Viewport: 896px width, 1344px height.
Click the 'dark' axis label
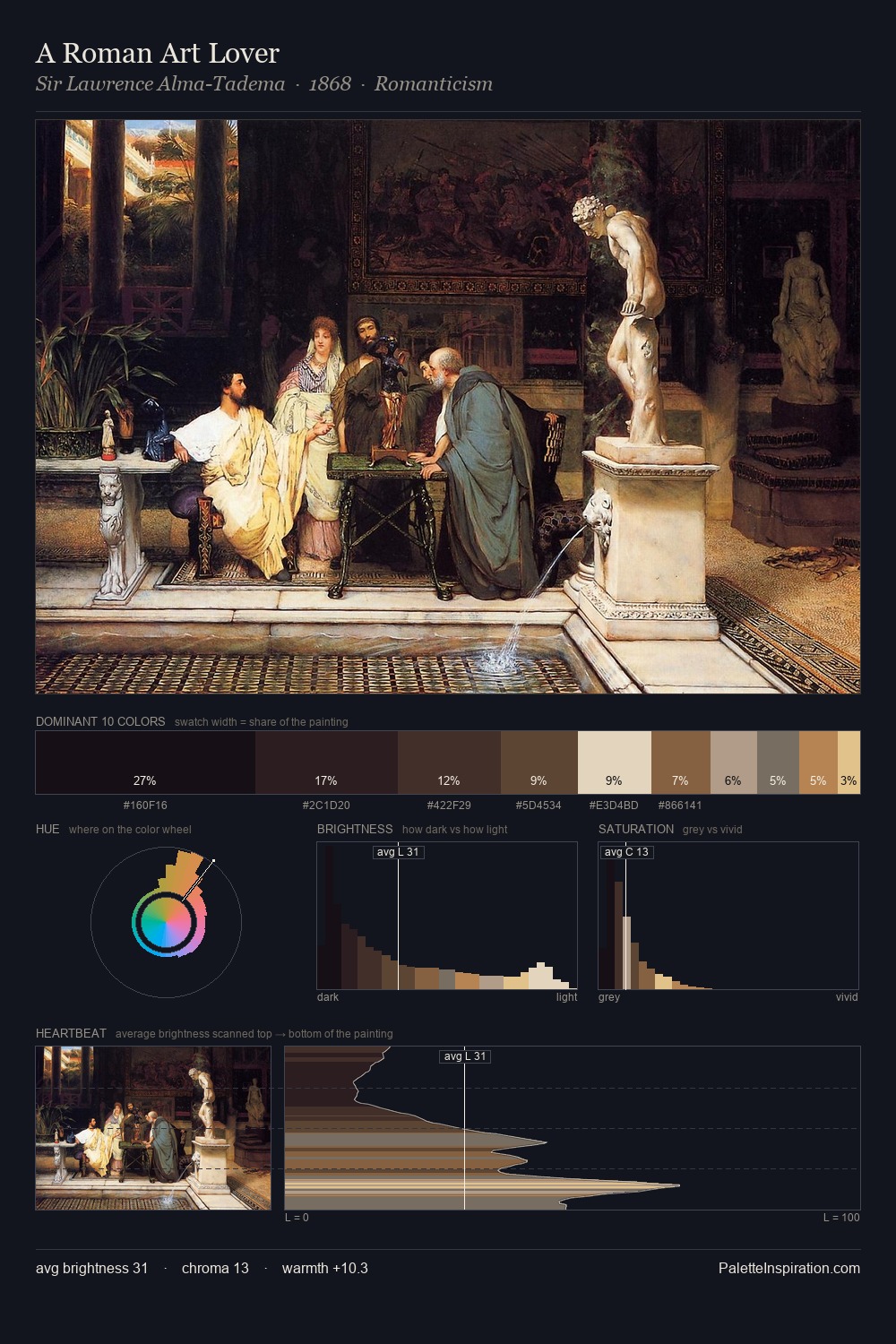click(x=328, y=997)
